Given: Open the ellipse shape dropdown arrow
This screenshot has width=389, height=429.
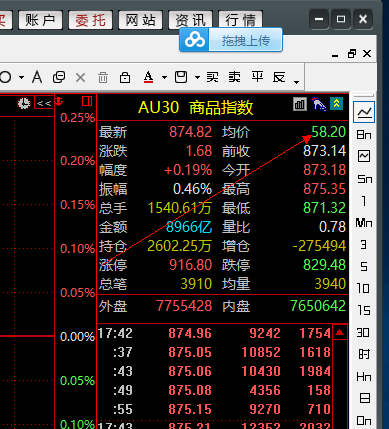Looking at the screenshot, I should click(22, 78).
